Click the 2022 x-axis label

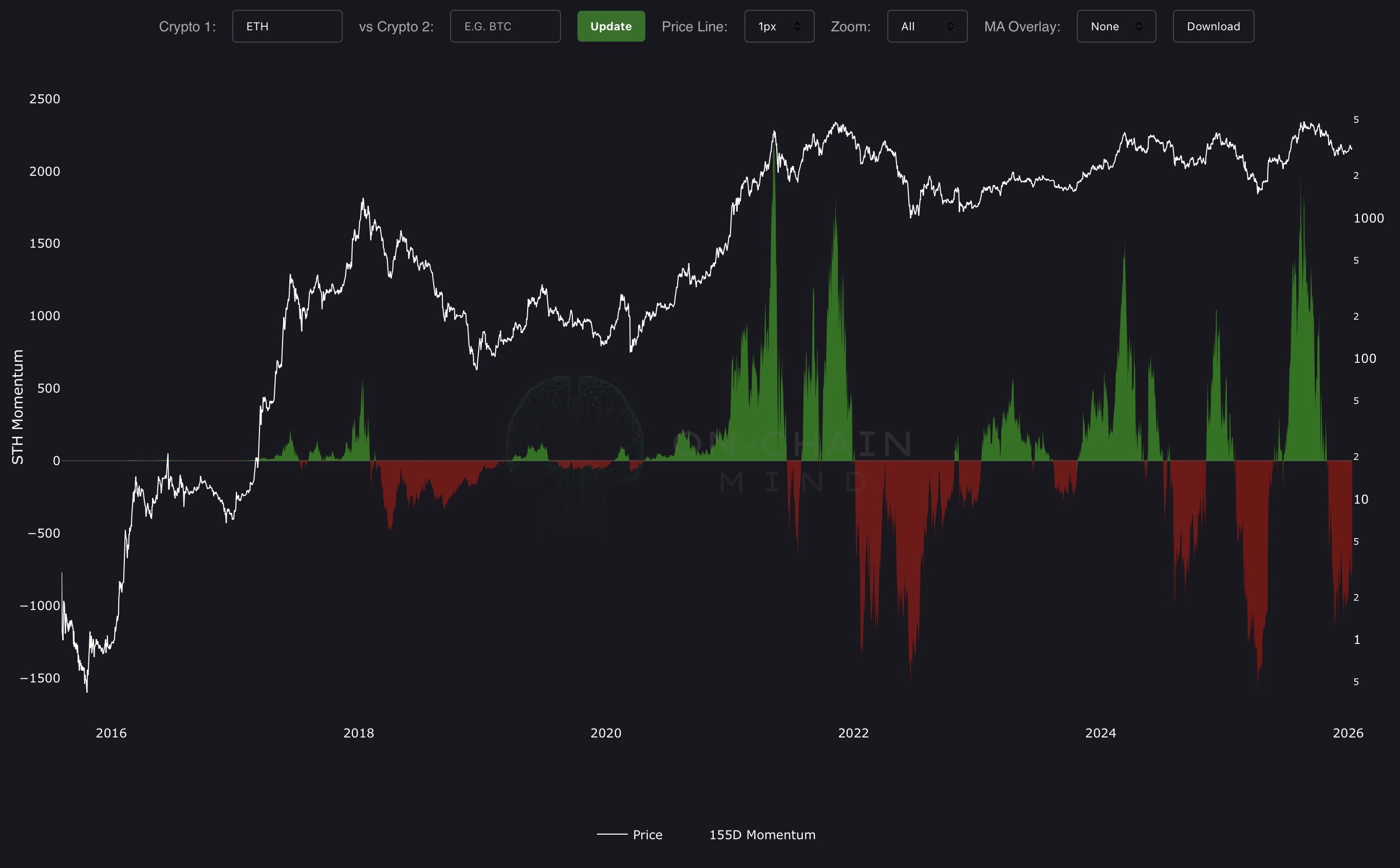(853, 733)
